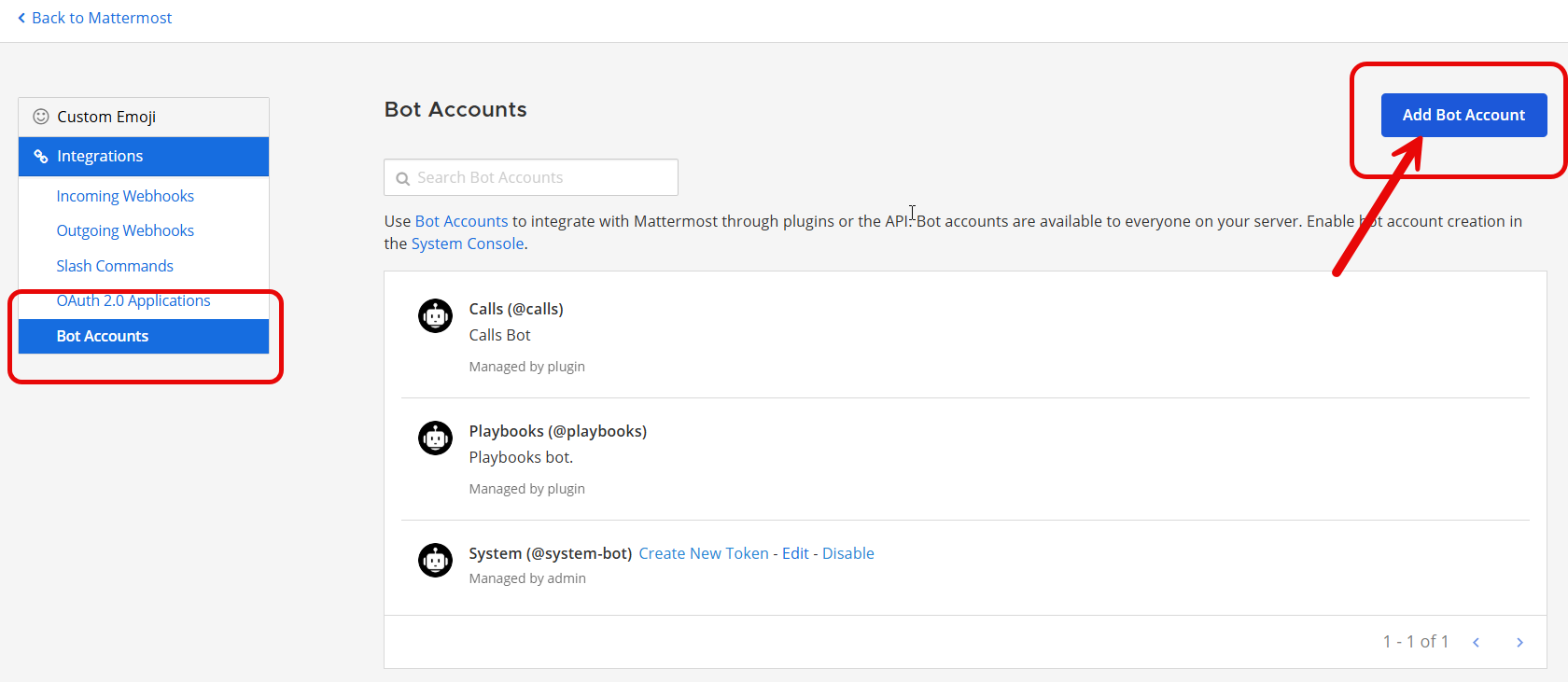Open Outgoing Webhooks section
Screen dimensions: 1568x682
pos(125,230)
